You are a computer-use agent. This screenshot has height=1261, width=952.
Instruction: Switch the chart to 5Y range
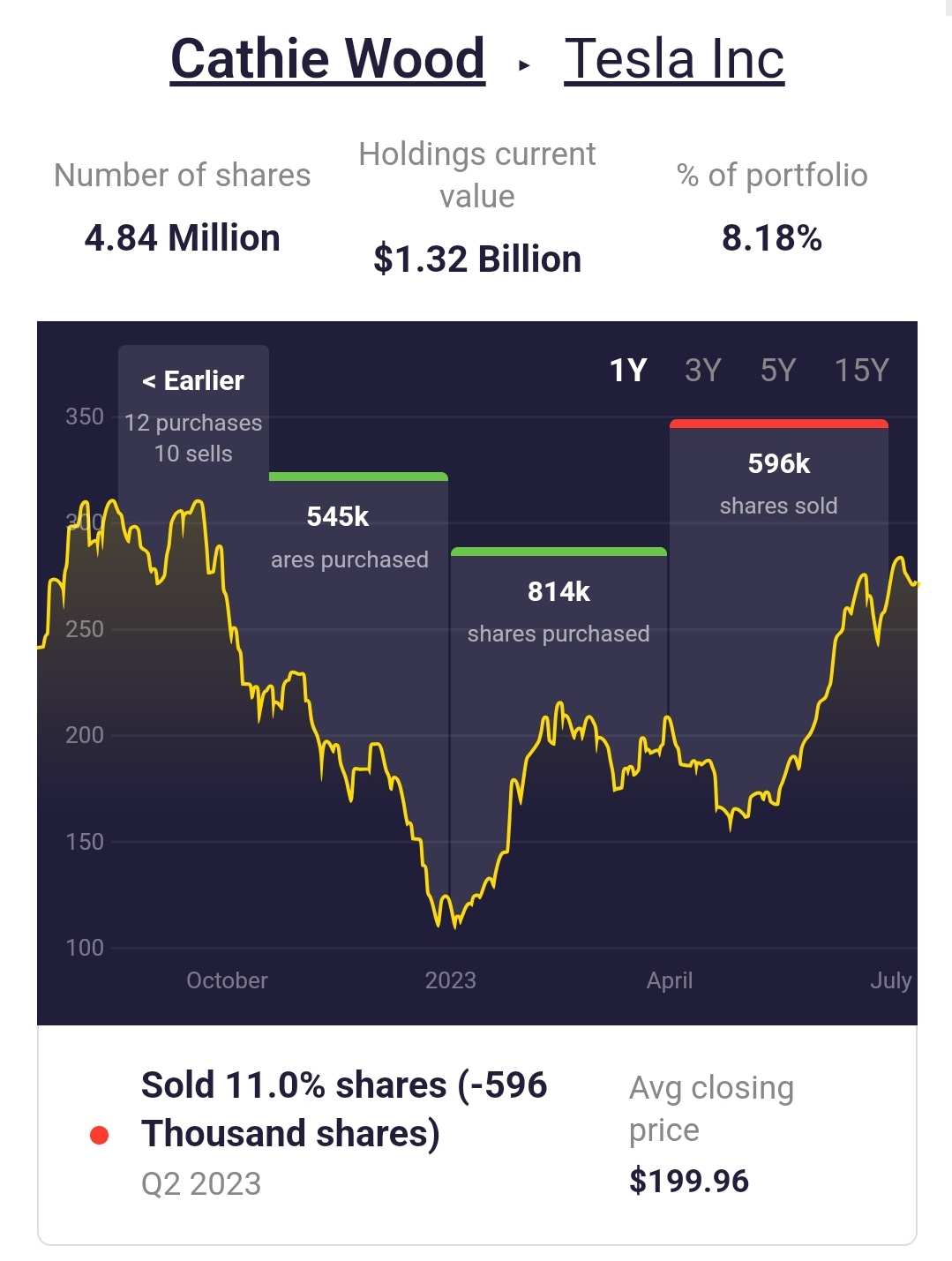pyautogui.click(x=778, y=371)
